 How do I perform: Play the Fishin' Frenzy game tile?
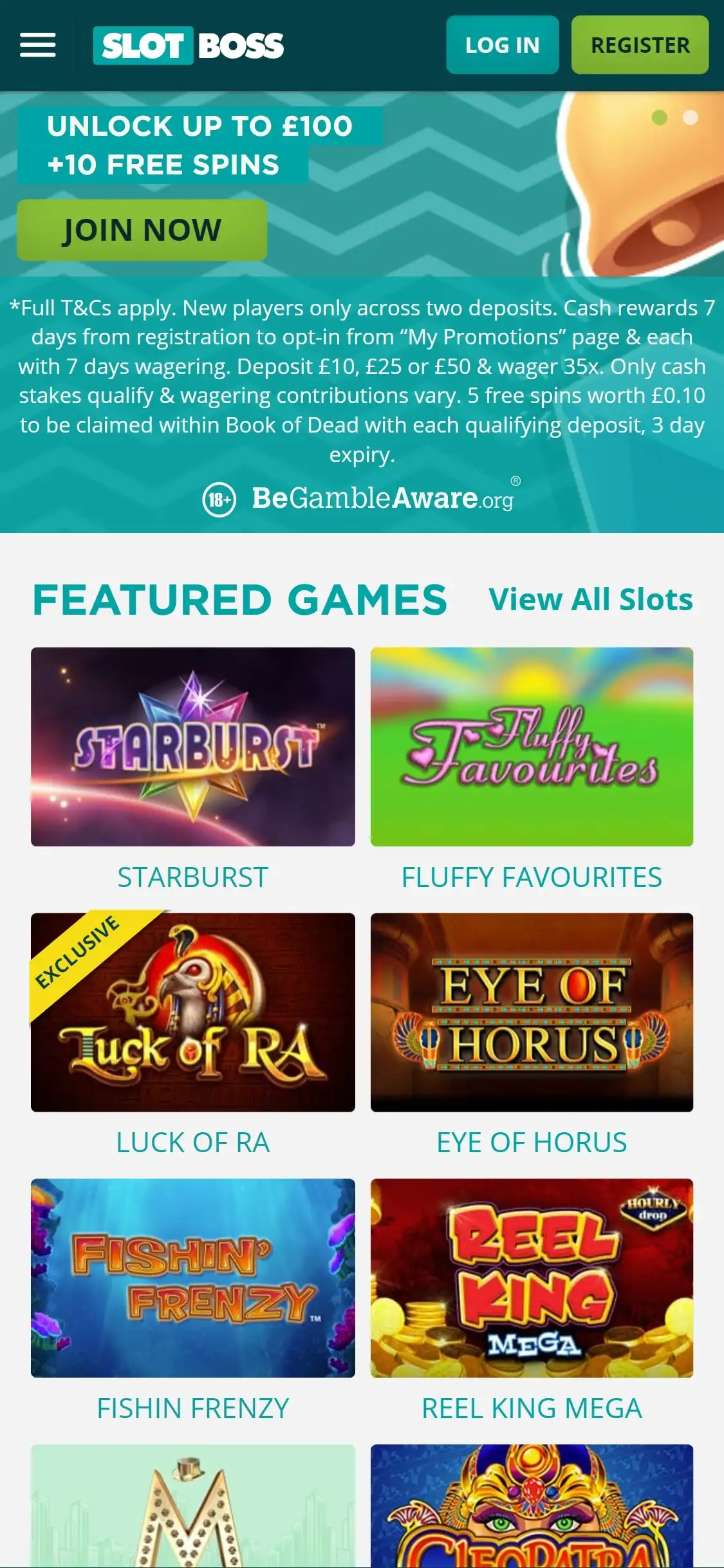click(x=193, y=1278)
